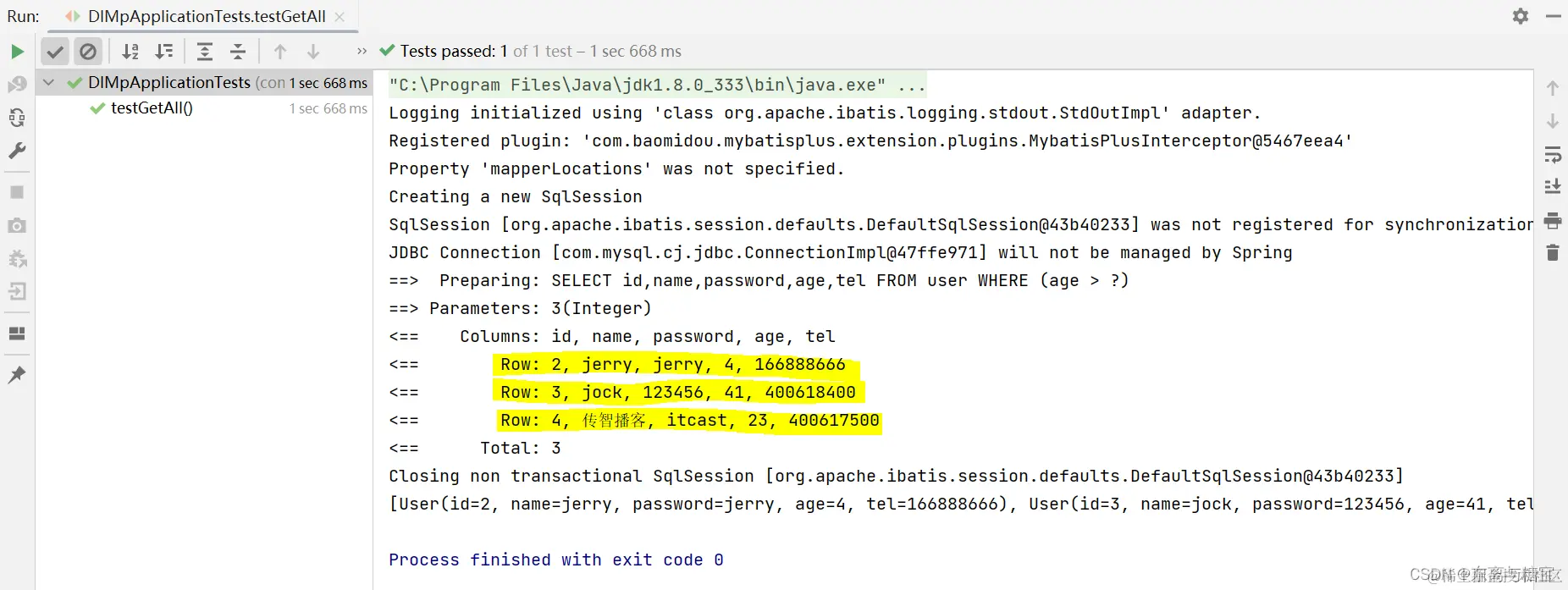Rerun the test with green play icon
Viewport: 1568px width, 590px height.
click(17, 52)
